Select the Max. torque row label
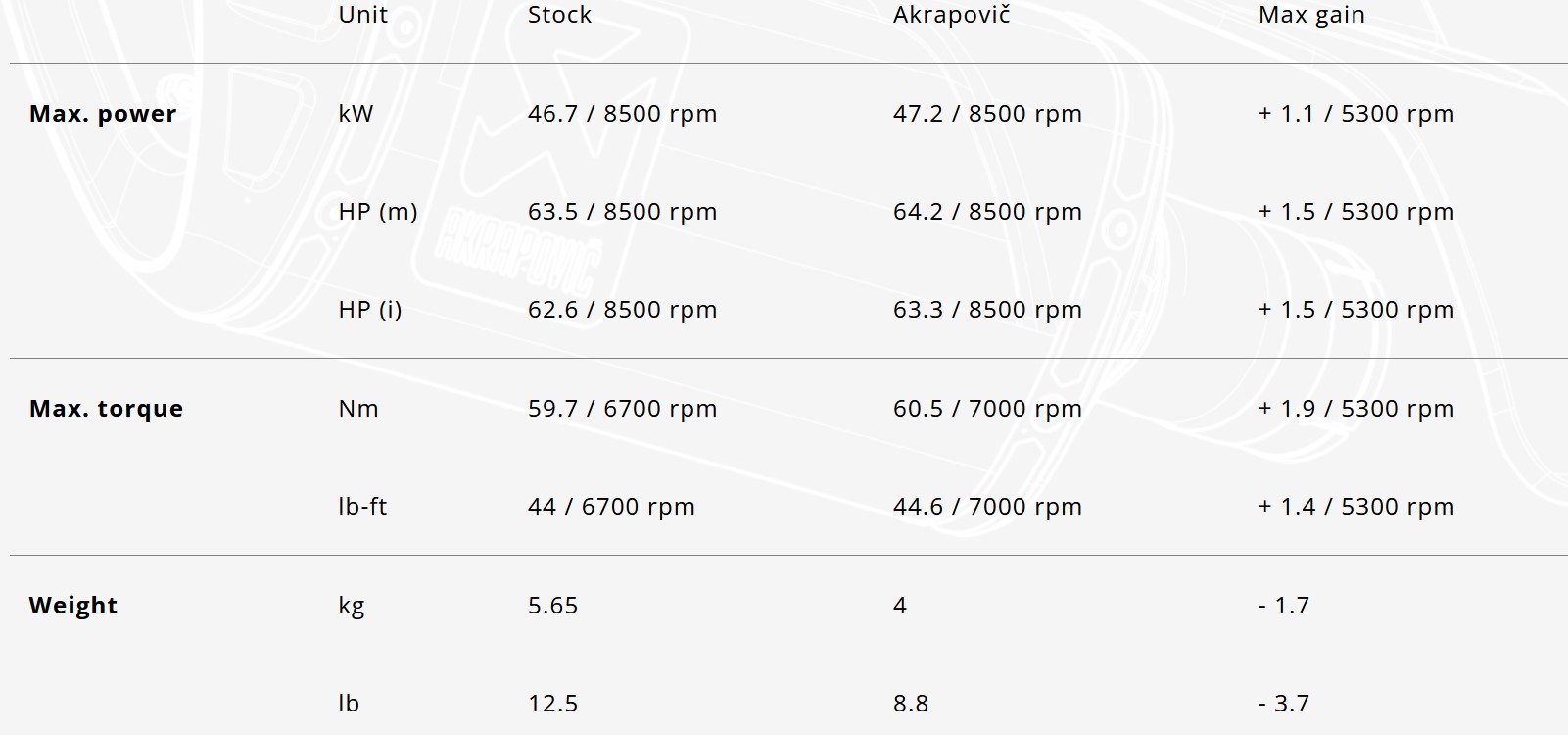This screenshot has height=735, width=1568. [106, 409]
